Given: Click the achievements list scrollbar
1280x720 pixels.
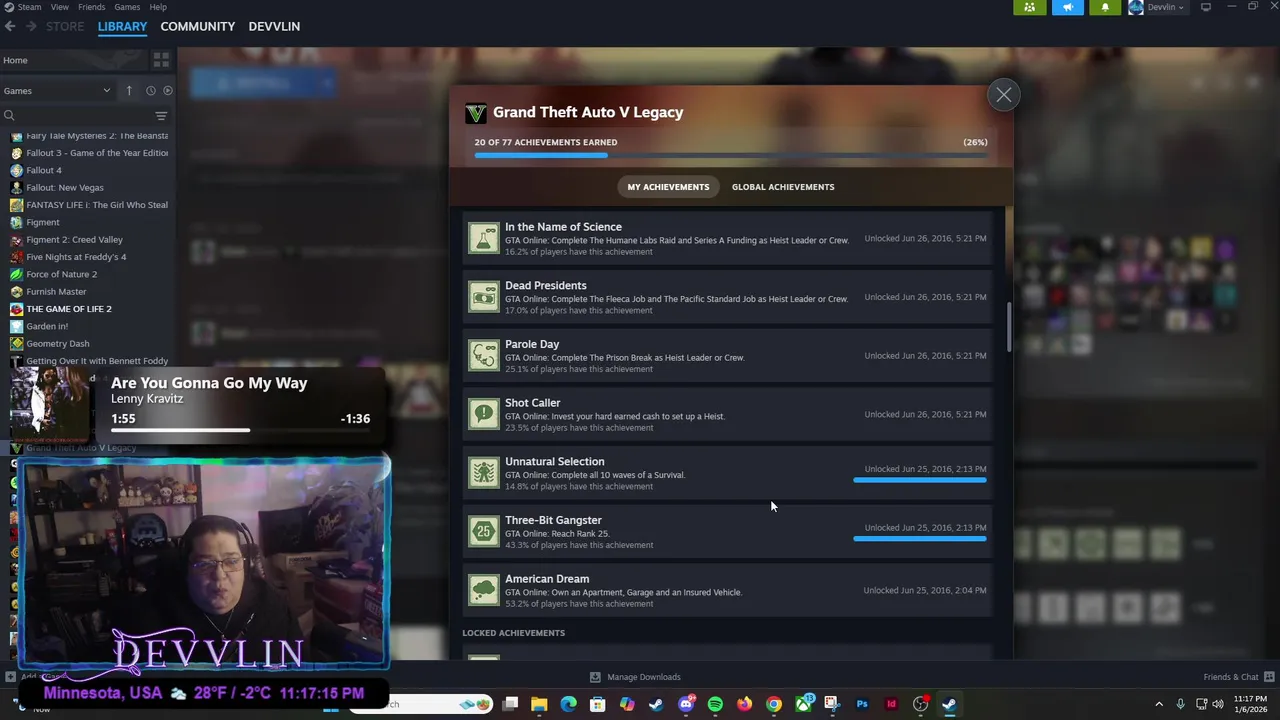Looking at the screenshot, I should point(1008,327).
